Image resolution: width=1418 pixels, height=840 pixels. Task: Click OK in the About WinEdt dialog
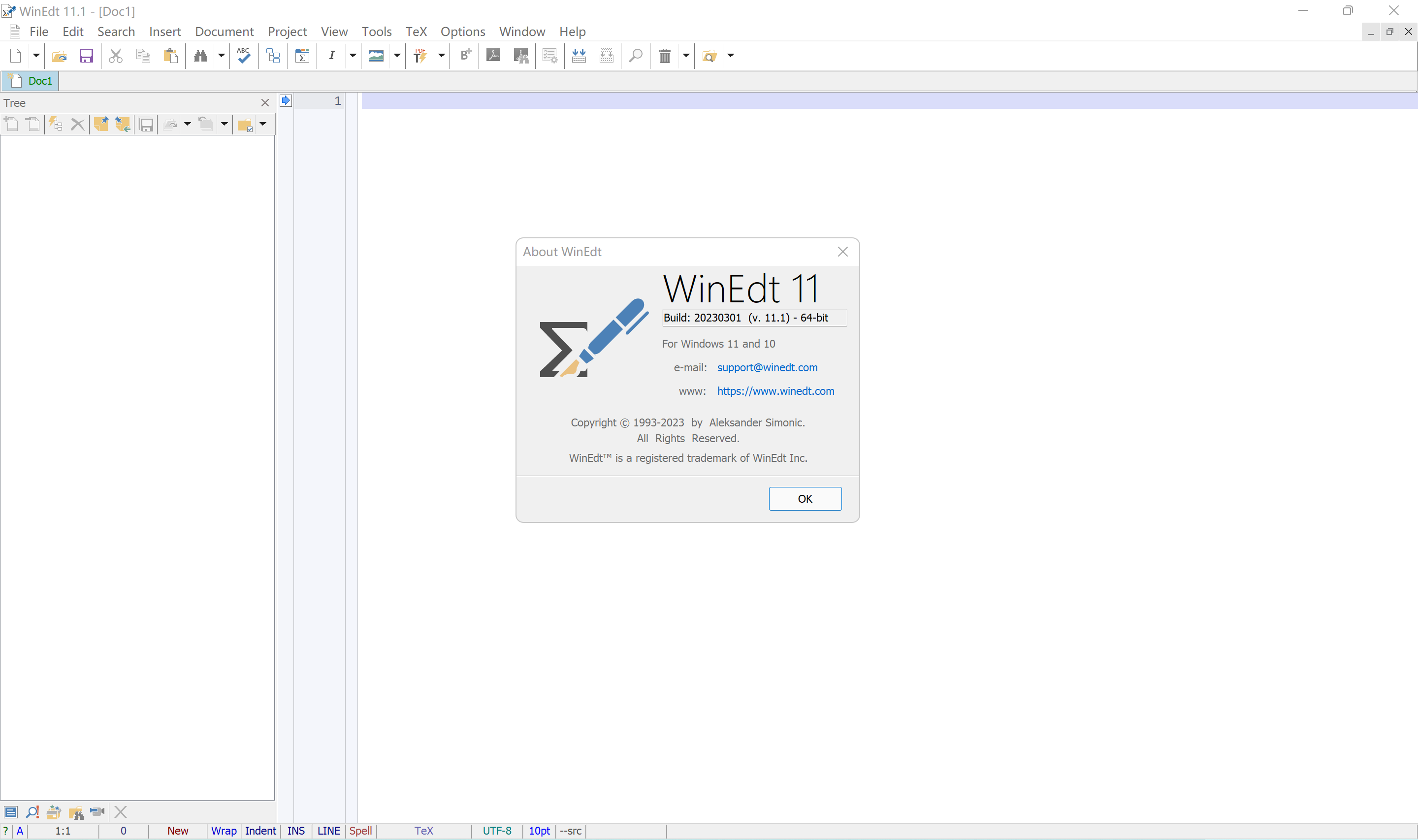tap(805, 499)
